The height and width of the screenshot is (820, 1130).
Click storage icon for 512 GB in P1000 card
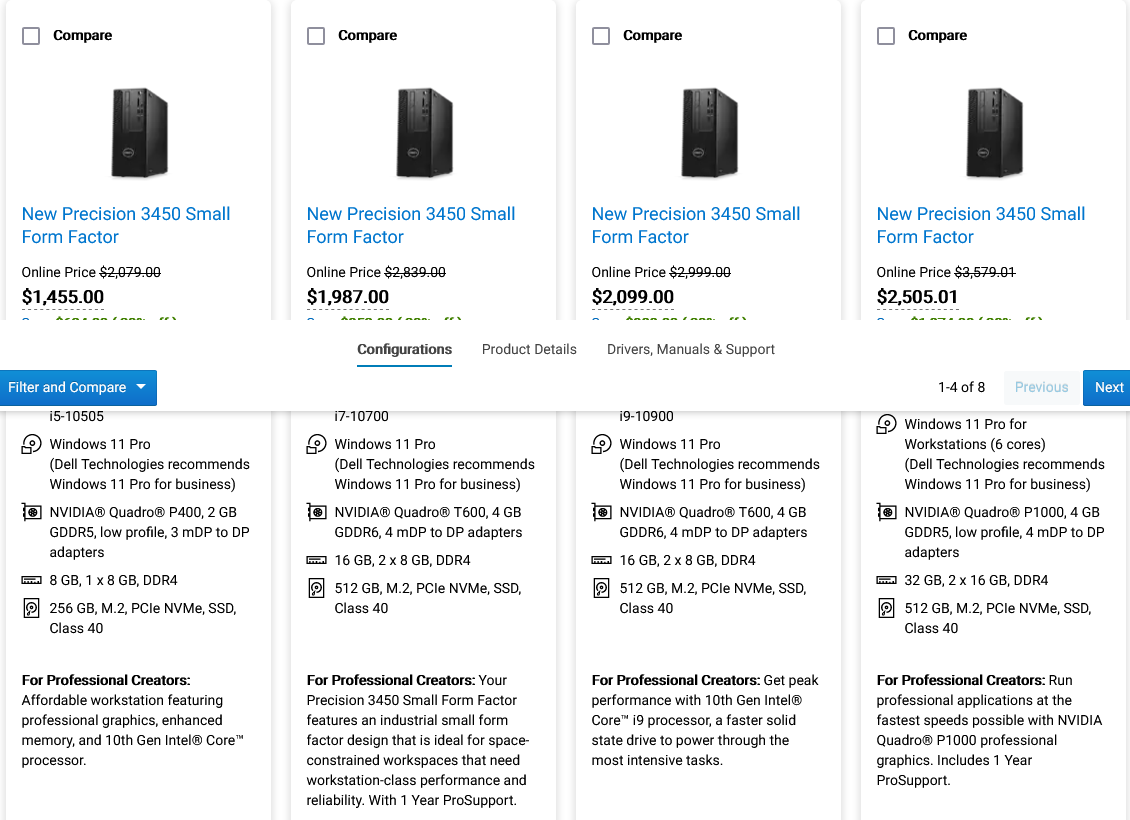[x=886, y=608]
